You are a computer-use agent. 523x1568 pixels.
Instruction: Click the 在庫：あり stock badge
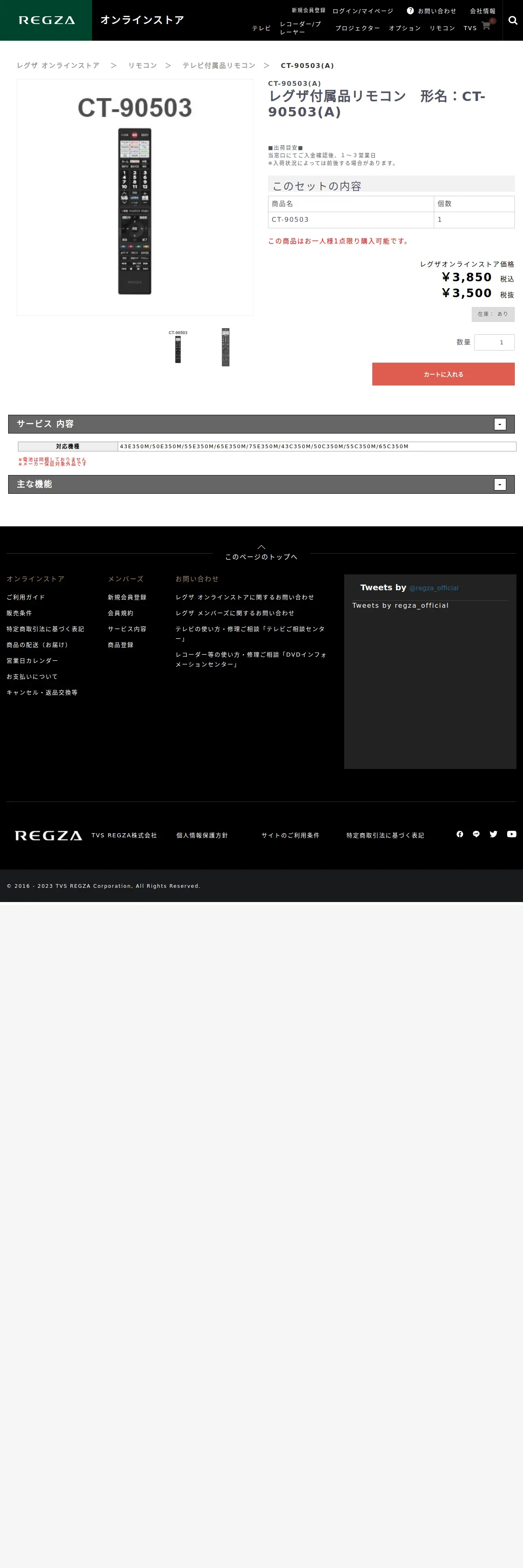[493, 314]
